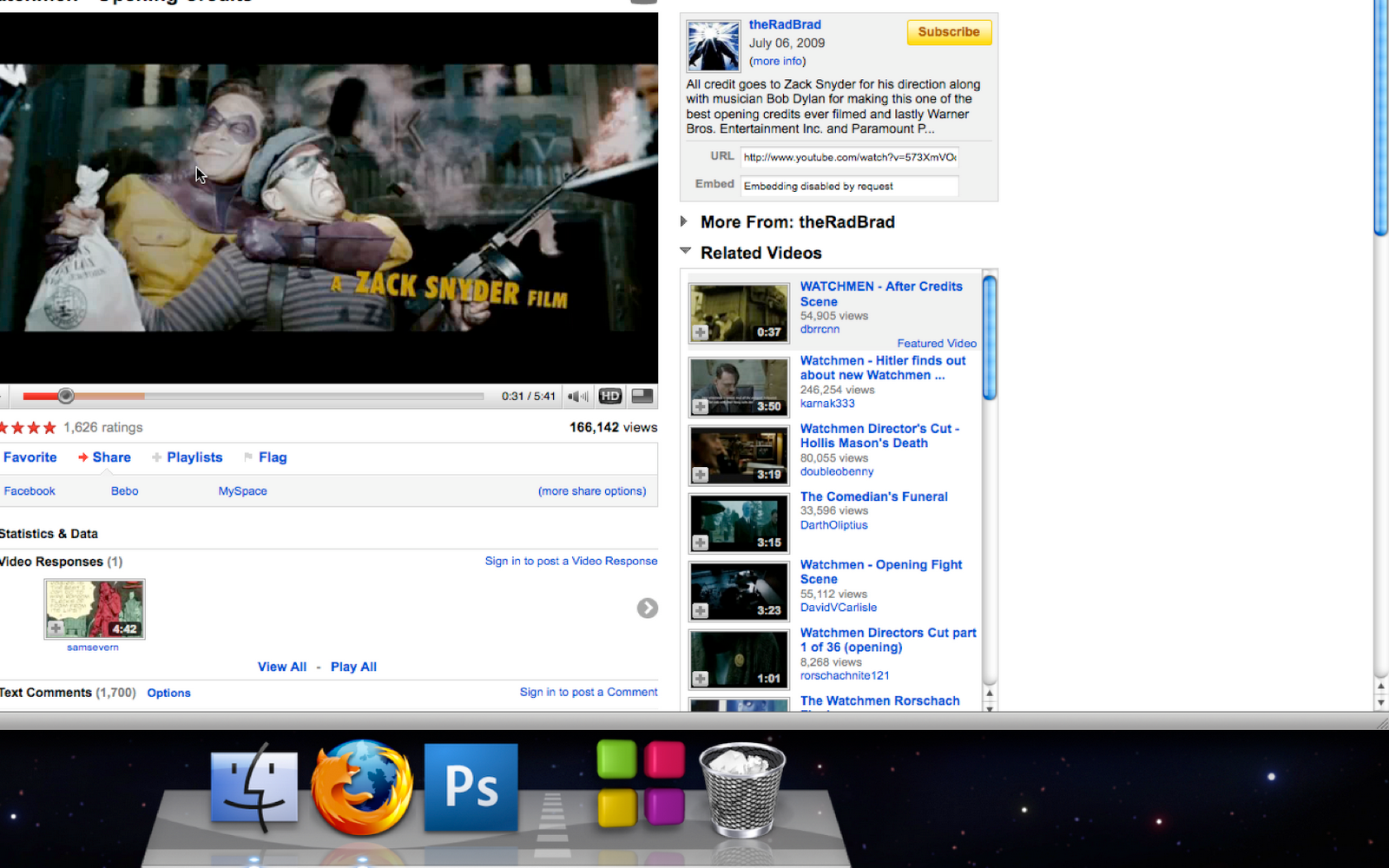The image size is (1389, 868).
Task: Mute the video with the volume icon
Action: tap(578, 397)
